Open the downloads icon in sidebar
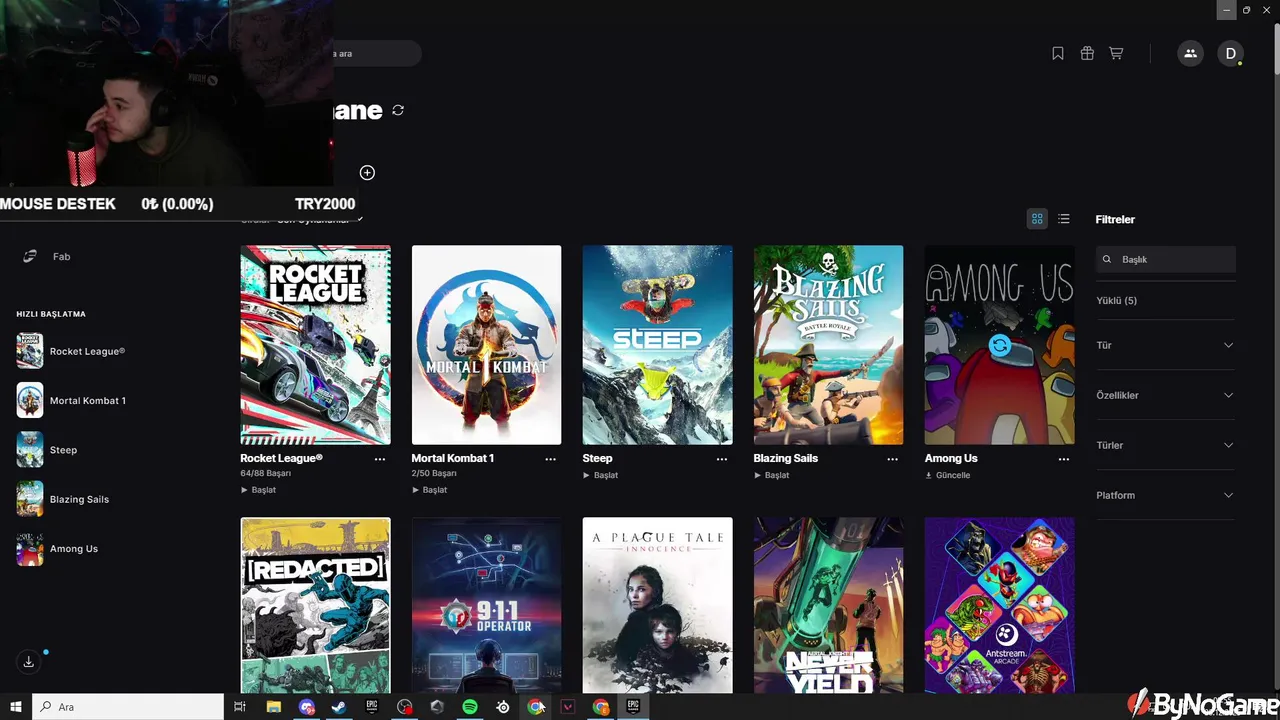 click(29, 662)
